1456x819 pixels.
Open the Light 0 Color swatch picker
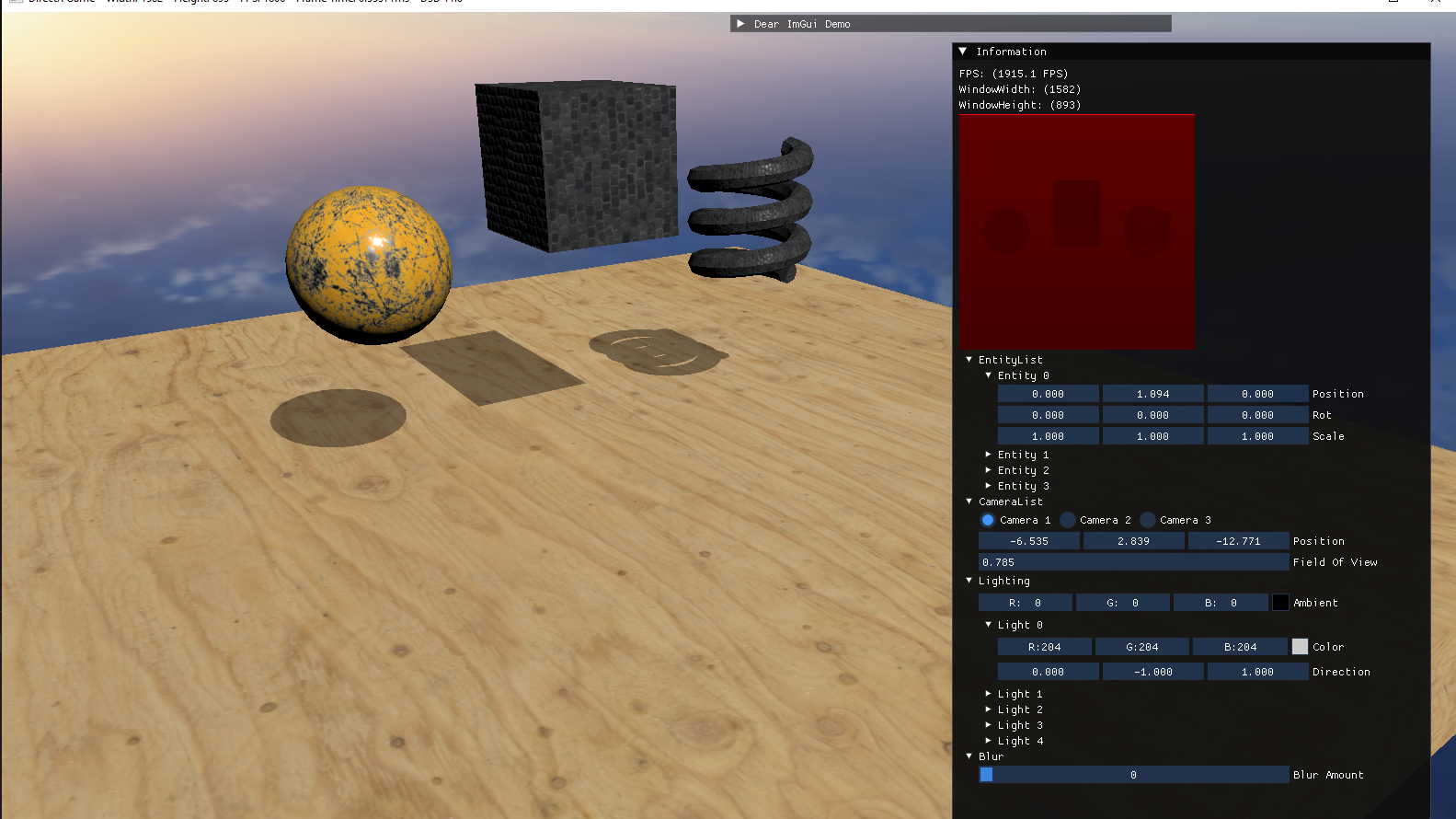1300,647
